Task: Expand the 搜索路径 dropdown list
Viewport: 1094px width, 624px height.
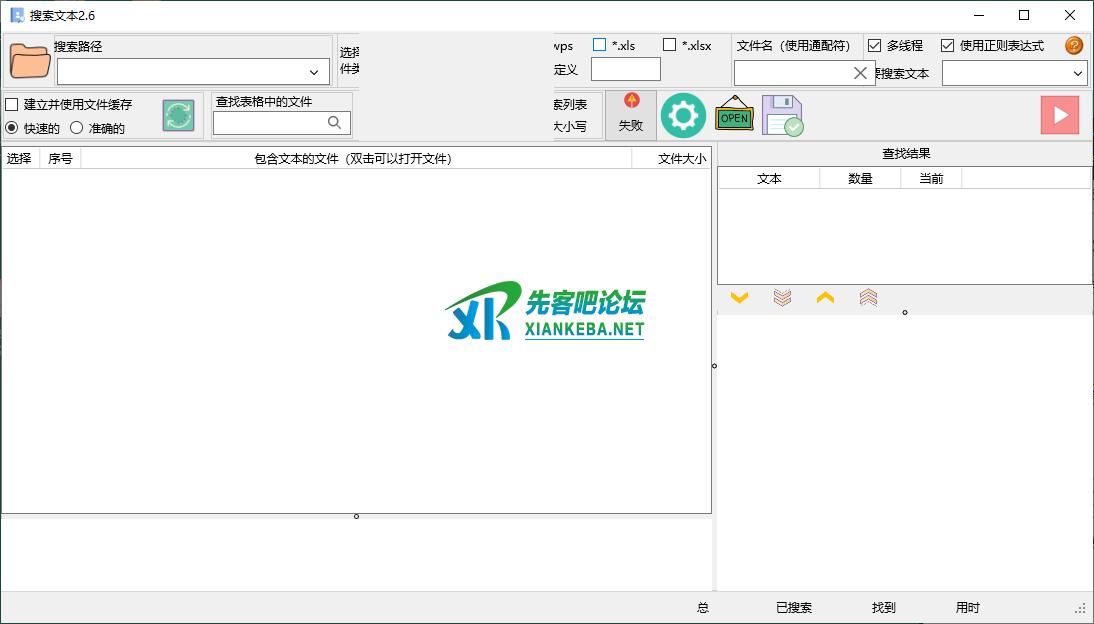Action: pyautogui.click(x=314, y=73)
